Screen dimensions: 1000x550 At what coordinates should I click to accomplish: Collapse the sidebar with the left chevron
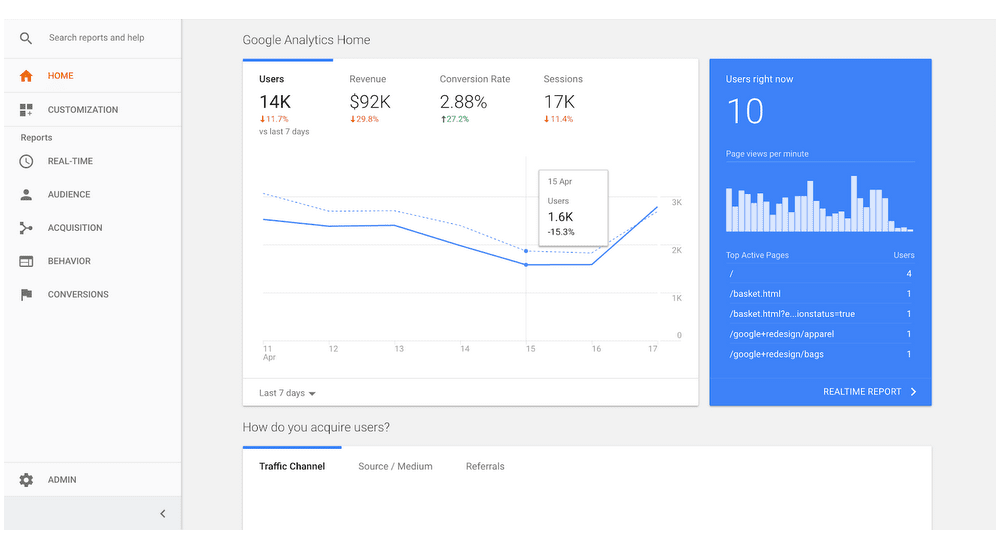(x=163, y=514)
